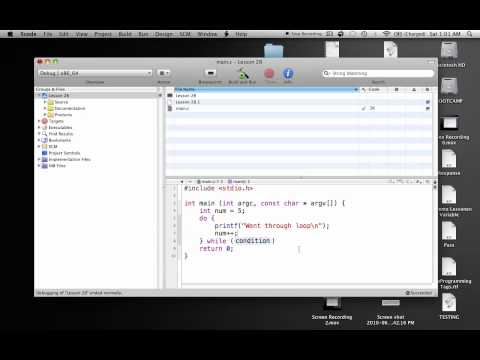Click the red Targets bullseye icon

click(45, 121)
